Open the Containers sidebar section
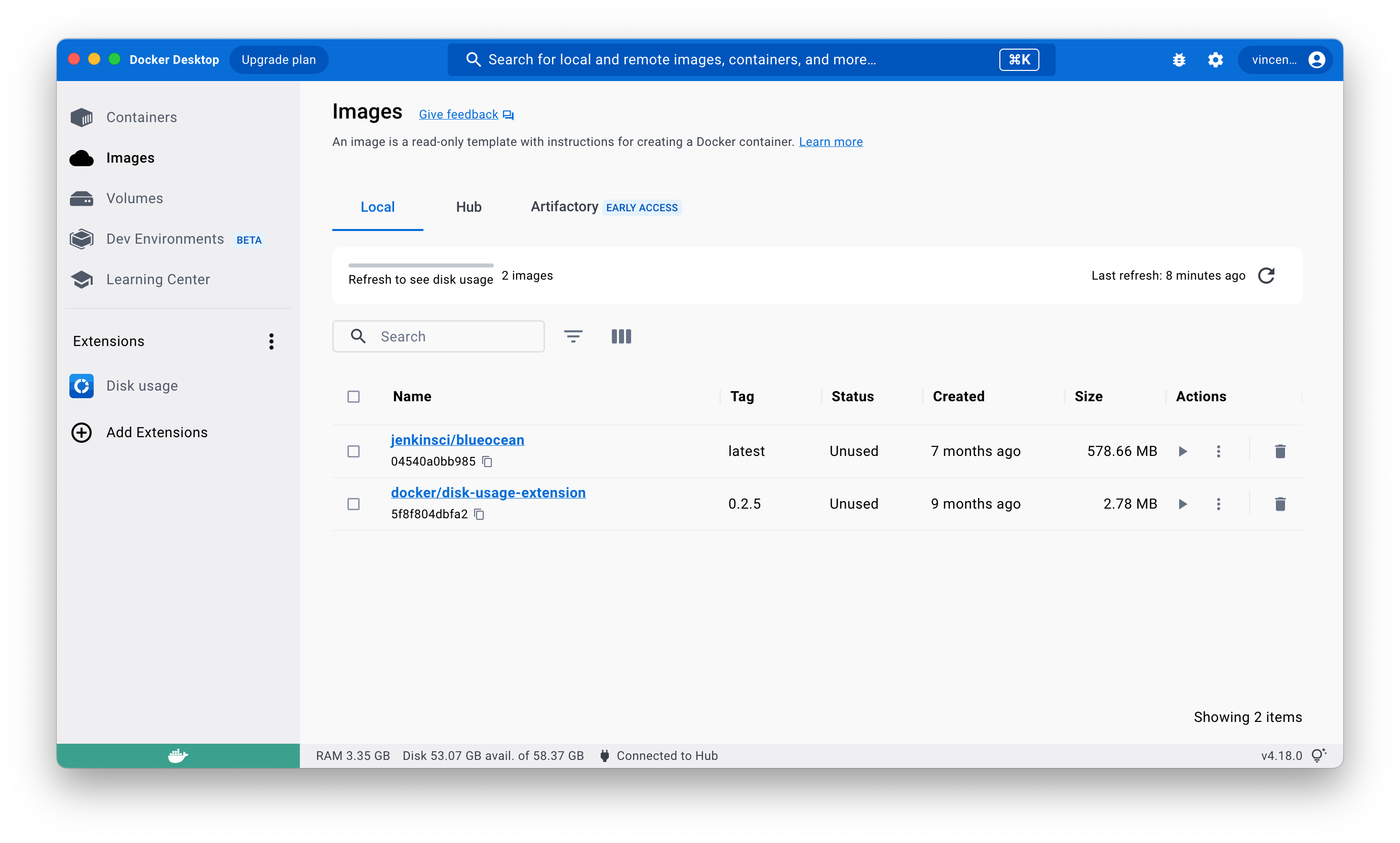 (x=178, y=117)
